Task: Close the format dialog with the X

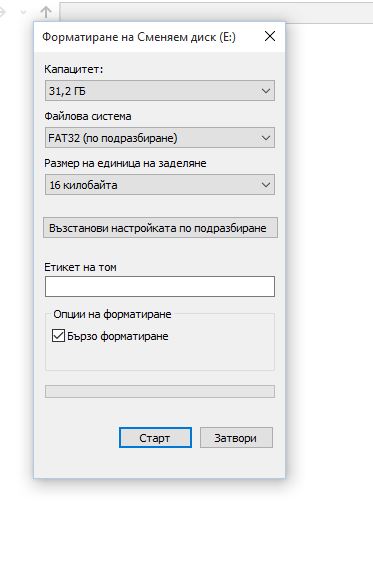Action: point(270,36)
